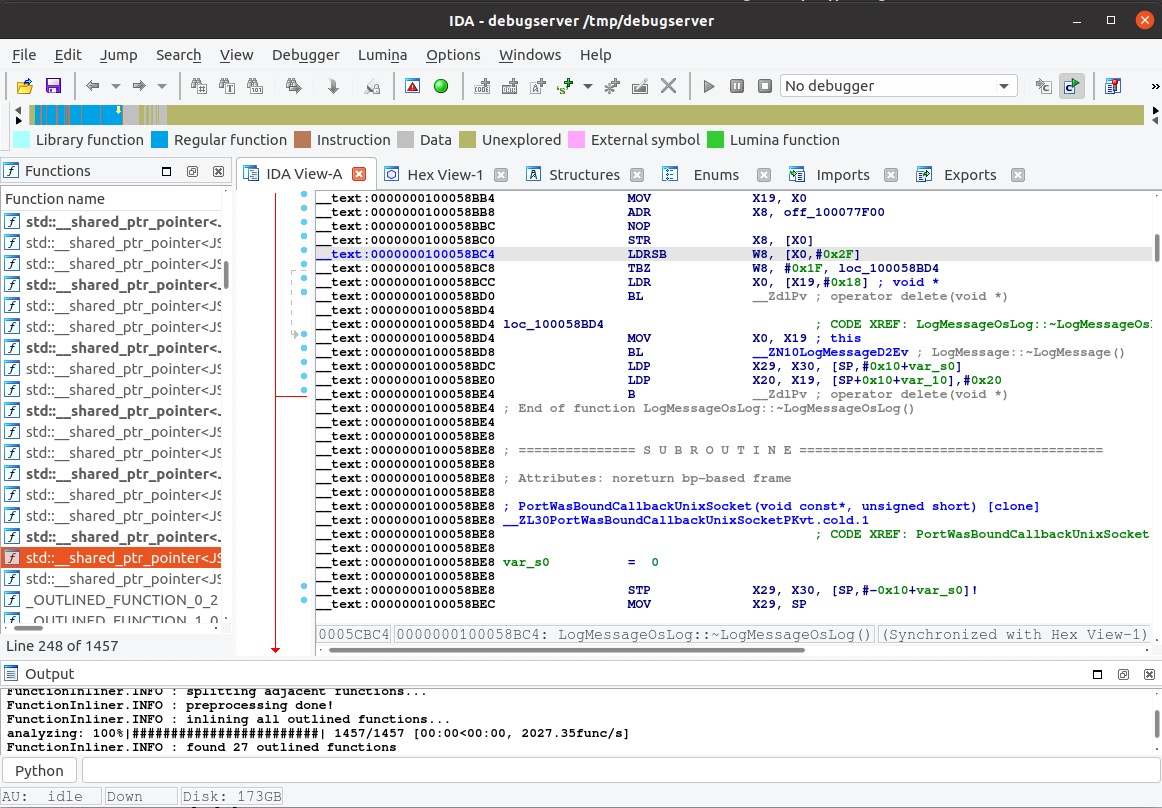The height and width of the screenshot is (808, 1162).
Task: Click the green circle toolbar icon
Action: [x=440, y=86]
